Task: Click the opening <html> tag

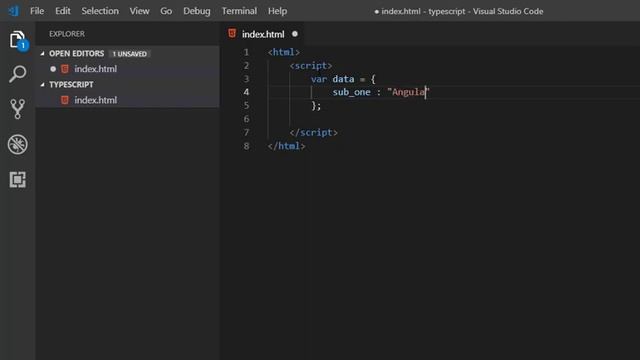Action: [x=284, y=52]
